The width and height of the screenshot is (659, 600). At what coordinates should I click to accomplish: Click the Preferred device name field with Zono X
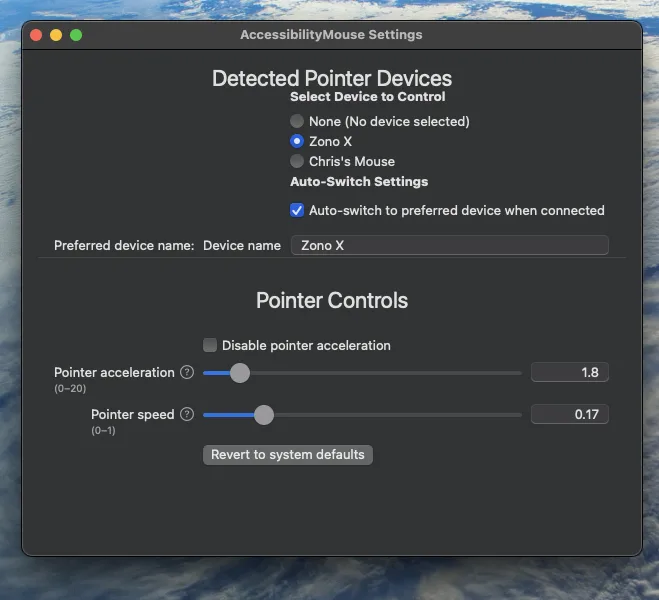coord(449,245)
